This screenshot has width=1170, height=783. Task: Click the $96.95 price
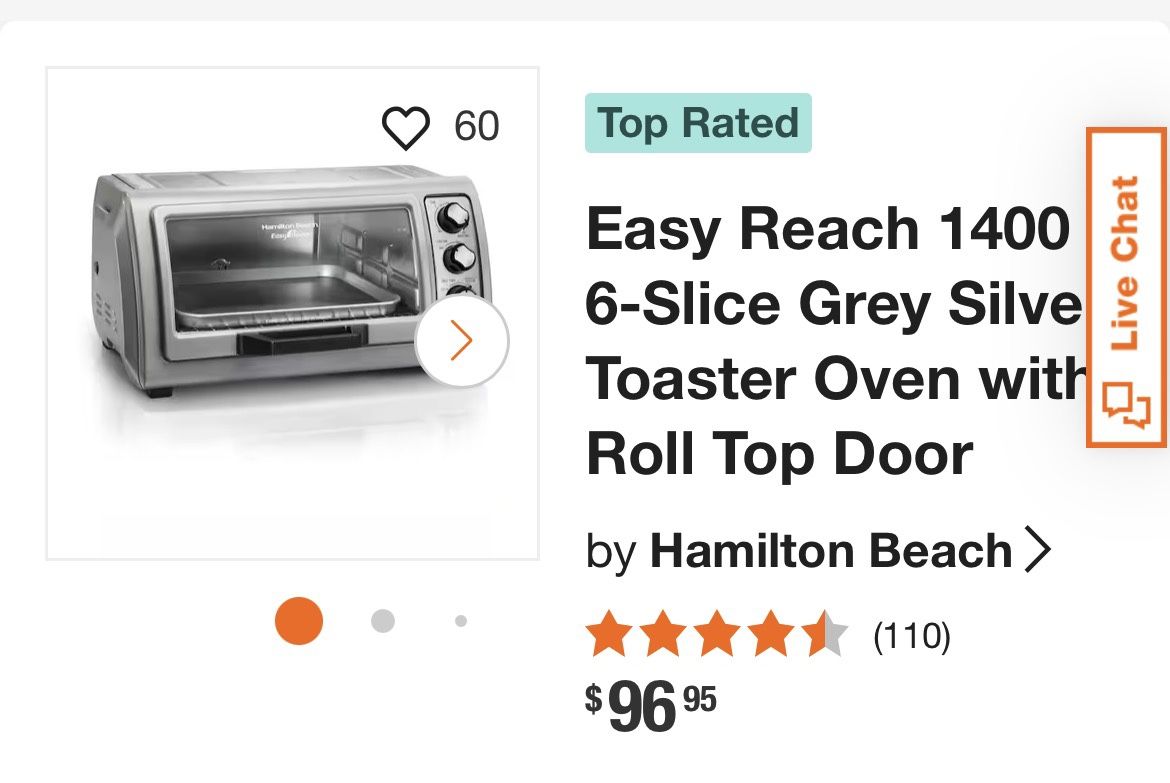651,706
